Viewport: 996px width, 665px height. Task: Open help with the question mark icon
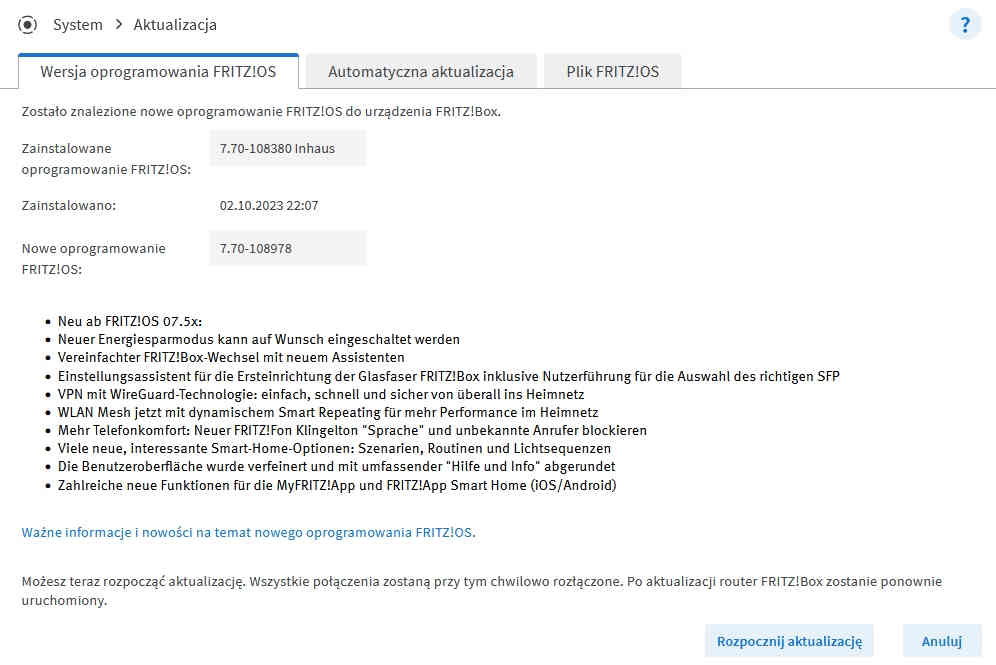tap(965, 25)
